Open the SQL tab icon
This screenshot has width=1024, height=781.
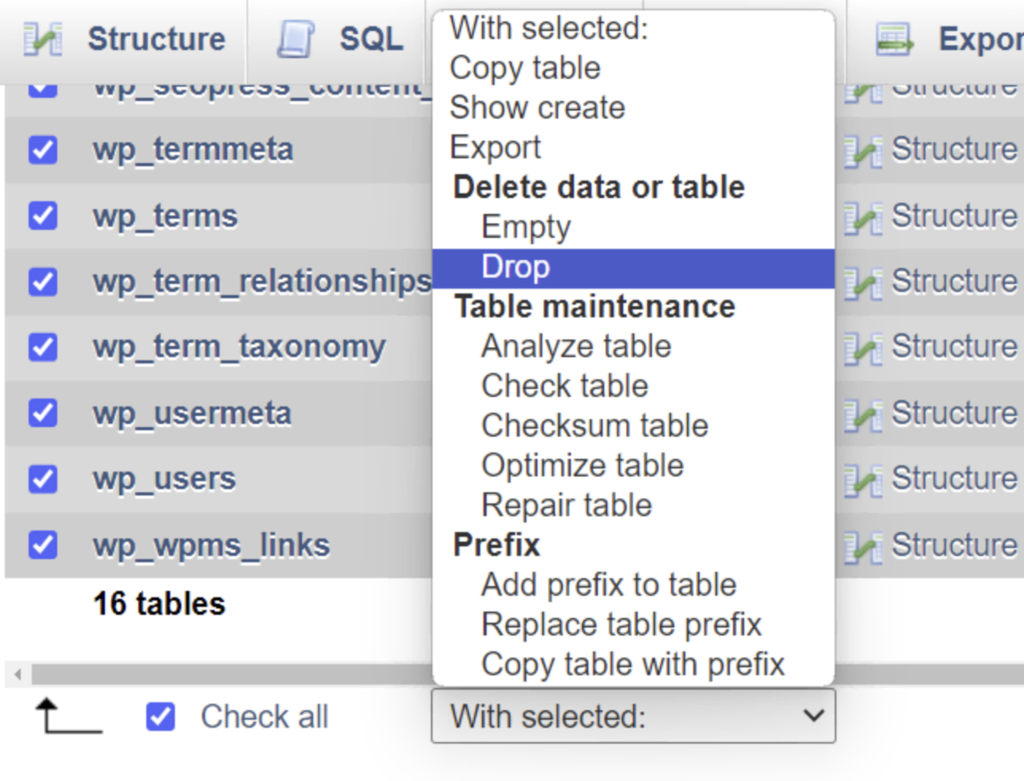click(296, 39)
